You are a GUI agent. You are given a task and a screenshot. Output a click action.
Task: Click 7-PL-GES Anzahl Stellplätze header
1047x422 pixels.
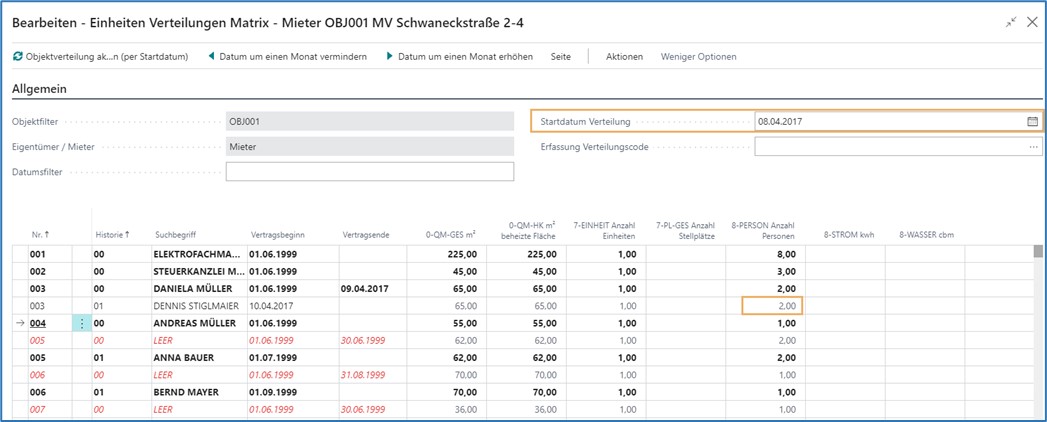pyautogui.click(x=685, y=230)
